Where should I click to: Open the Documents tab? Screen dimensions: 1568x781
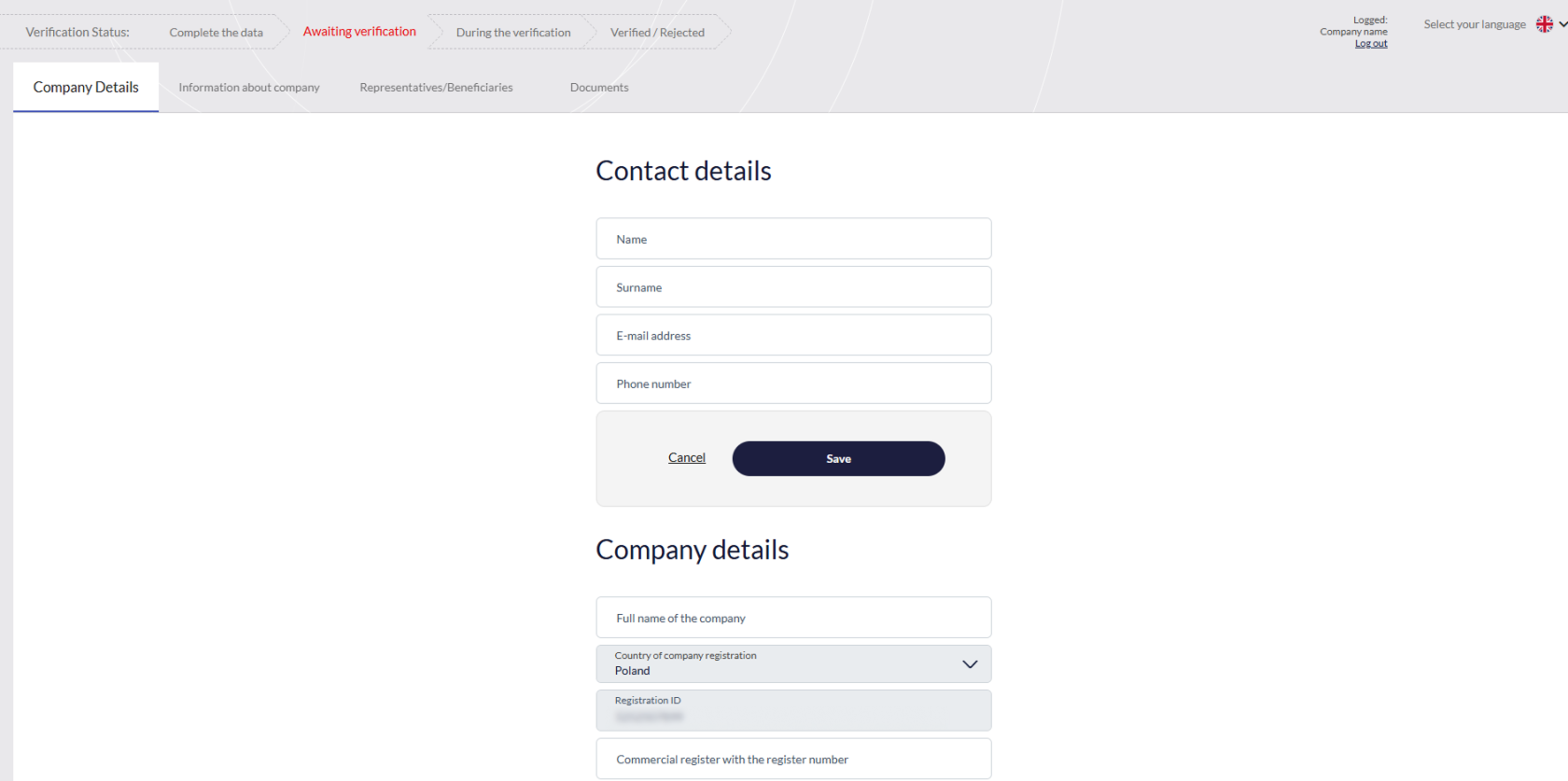598,87
